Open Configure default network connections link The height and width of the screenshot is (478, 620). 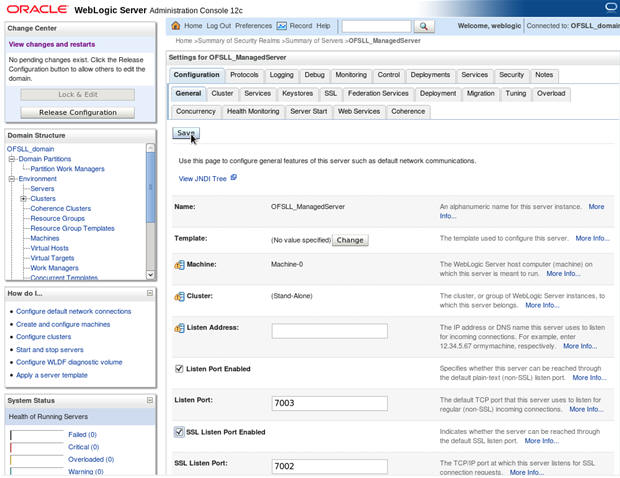coord(74,312)
